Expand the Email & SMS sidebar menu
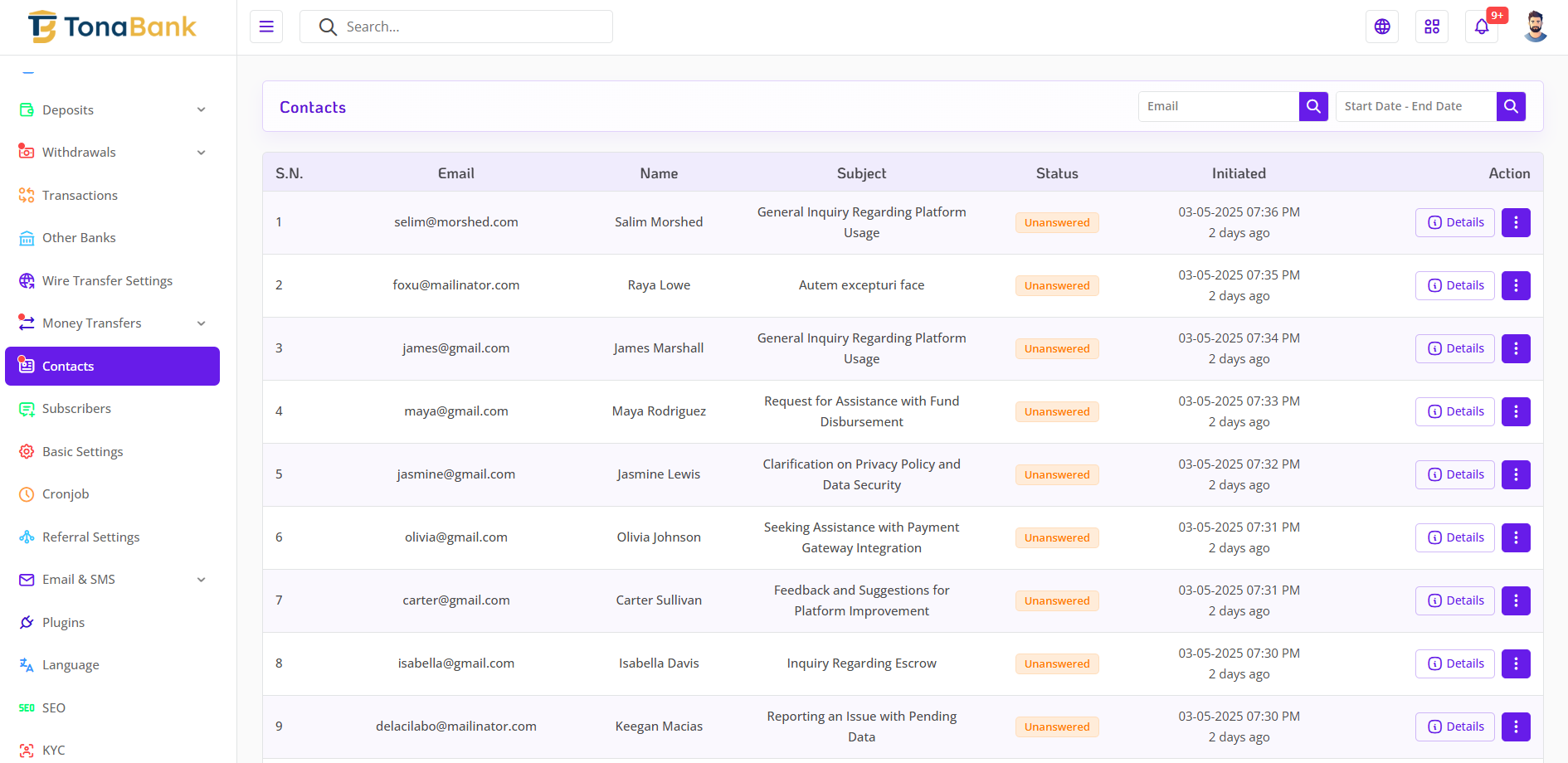The height and width of the screenshot is (763, 1568). point(112,580)
